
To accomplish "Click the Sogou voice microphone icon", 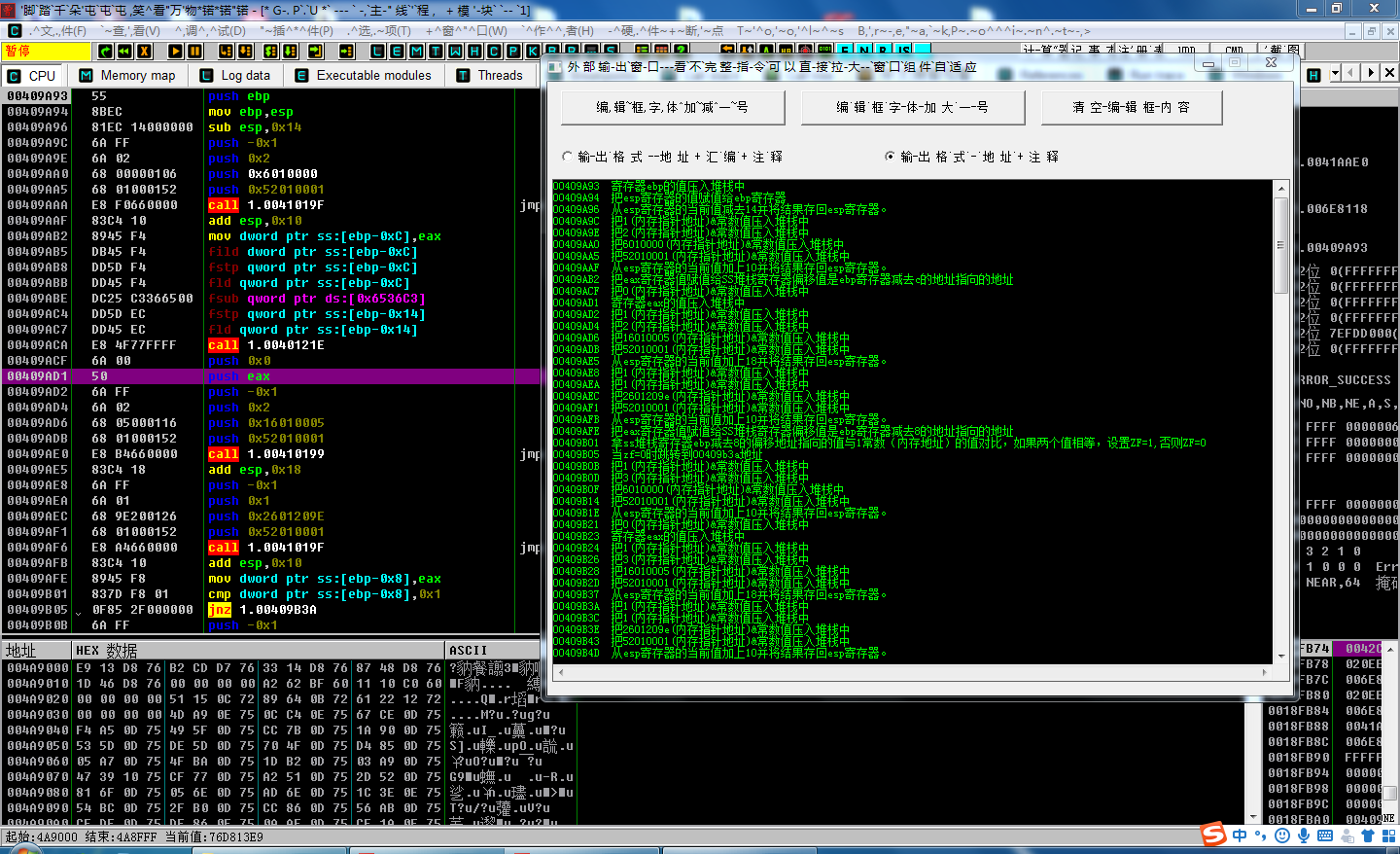I will coord(1304,836).
